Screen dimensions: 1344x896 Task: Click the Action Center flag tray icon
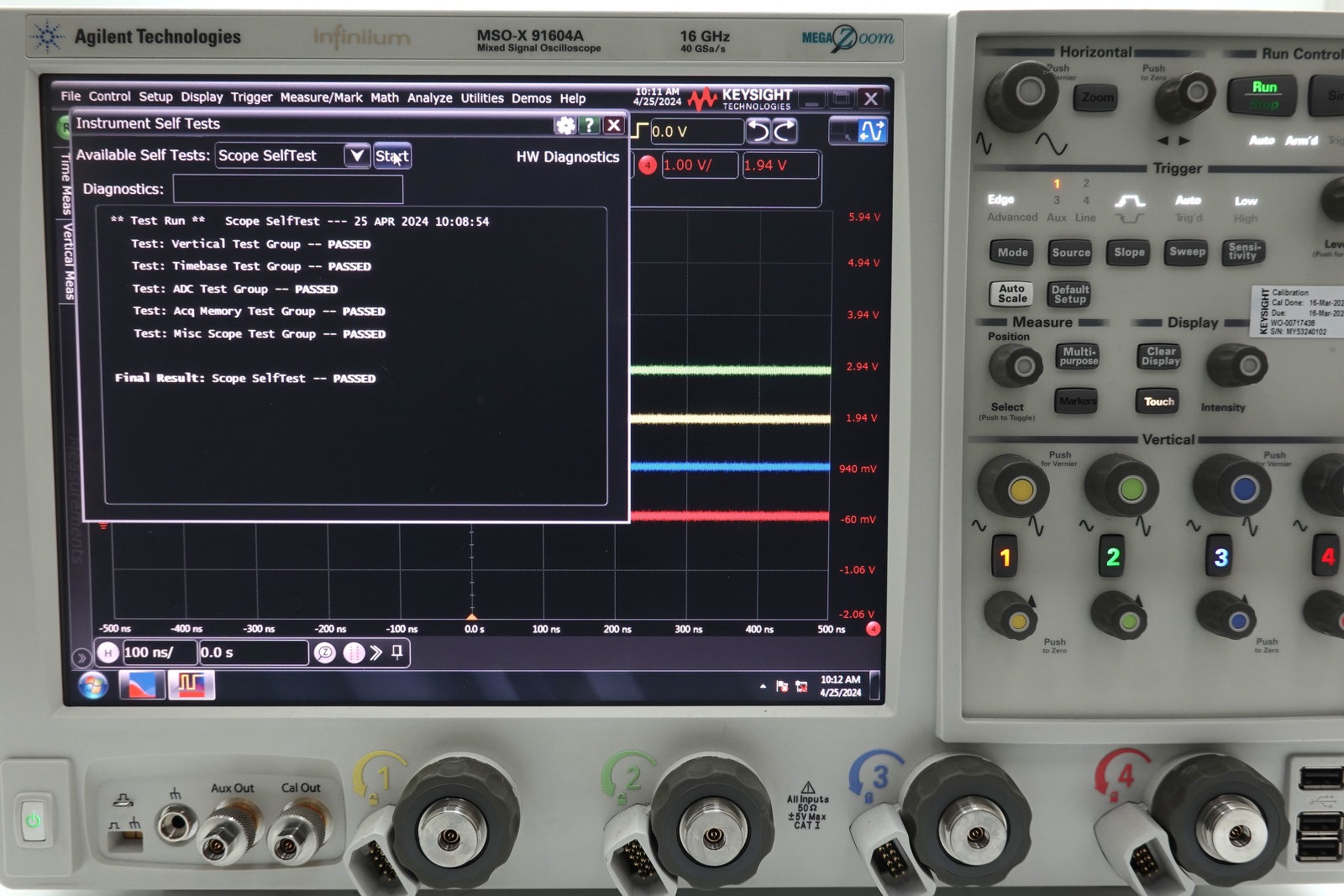tap(782, 686)
